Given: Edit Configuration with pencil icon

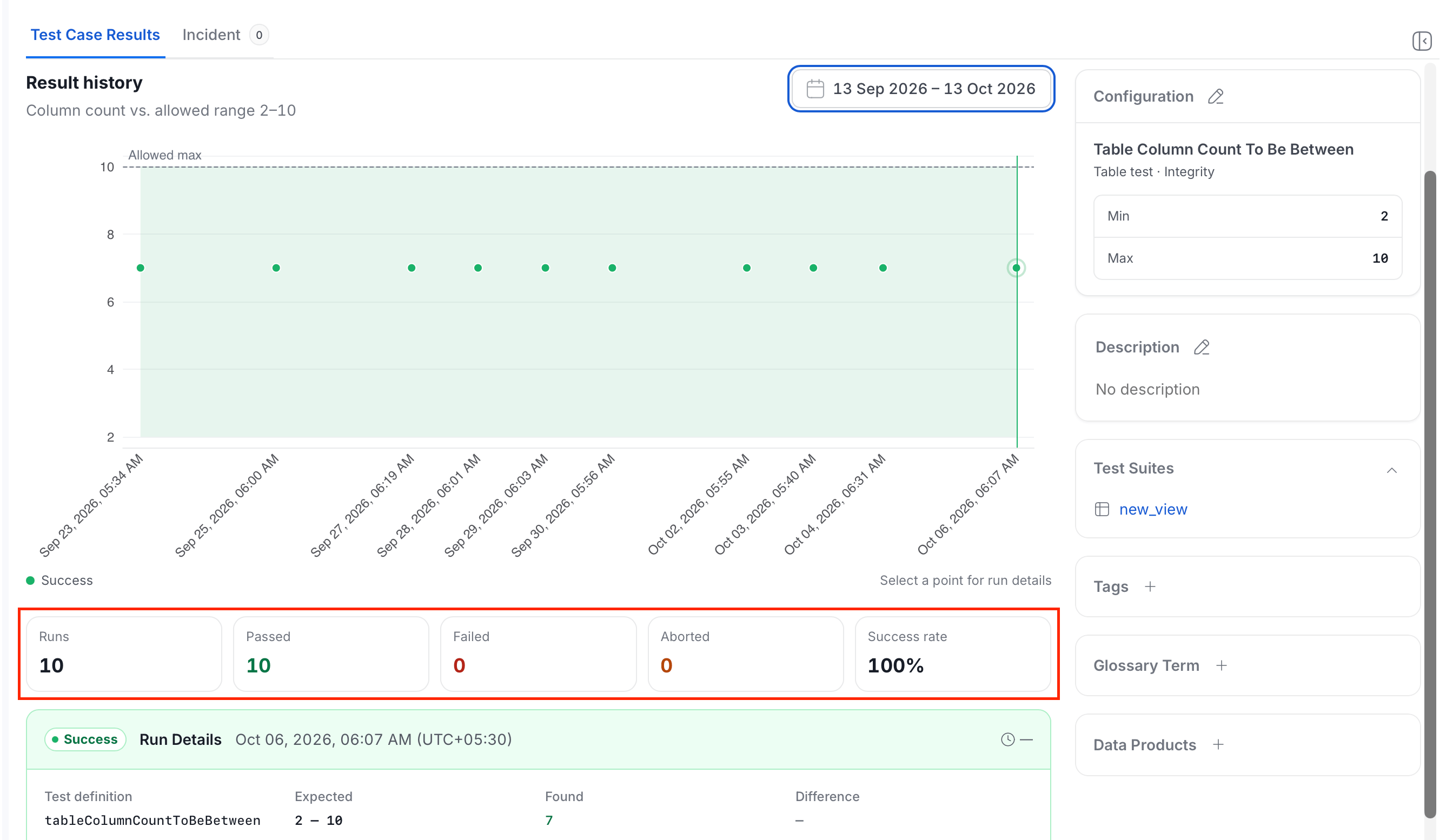Looking at the screenshot, I should point(1216,96).
